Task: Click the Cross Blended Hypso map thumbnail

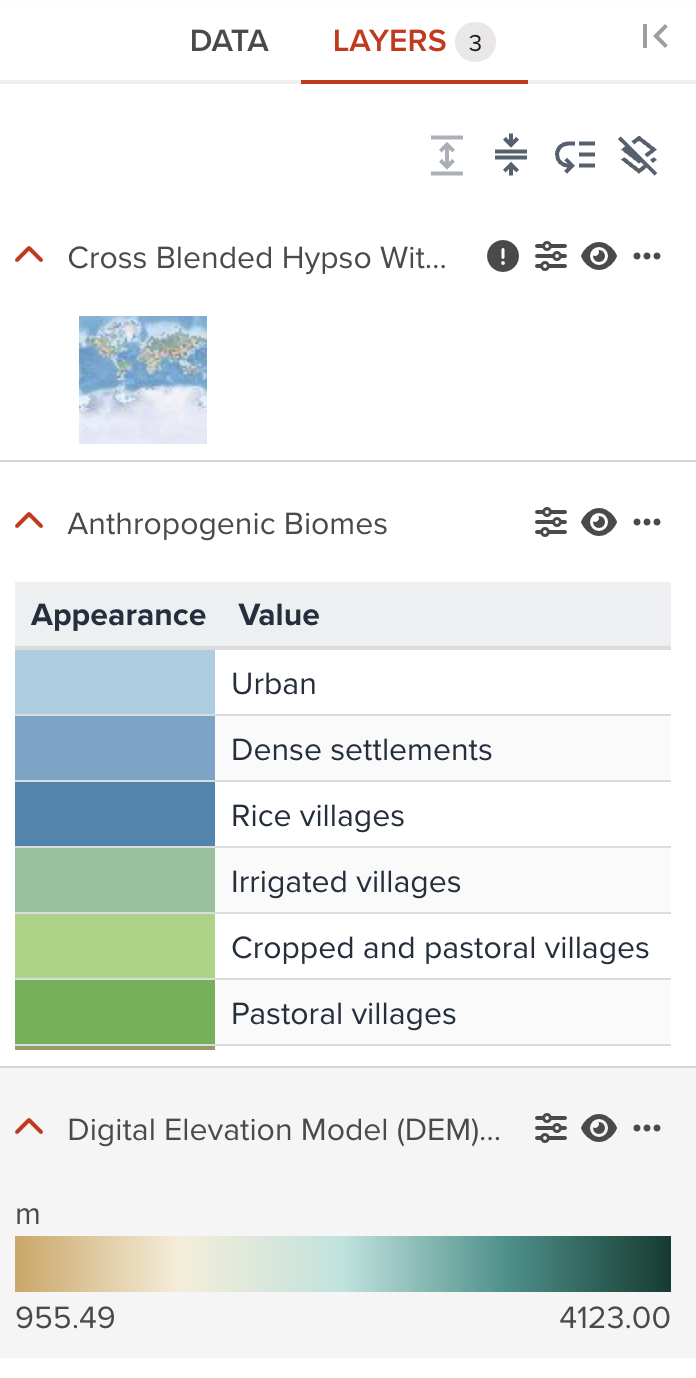Action: (x=142, y=378)
